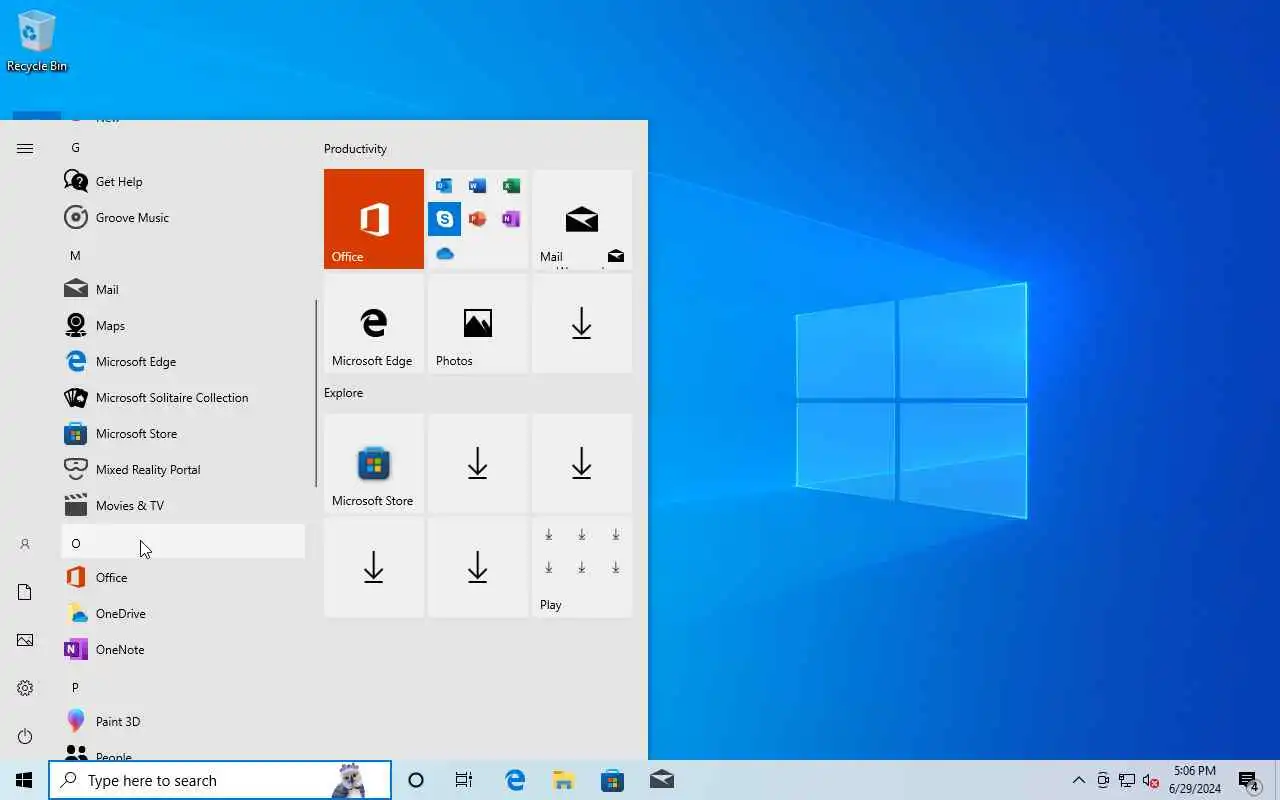Click the letter O section header
The width and height of the screenshot is (1280, 800).
(183, 542)
